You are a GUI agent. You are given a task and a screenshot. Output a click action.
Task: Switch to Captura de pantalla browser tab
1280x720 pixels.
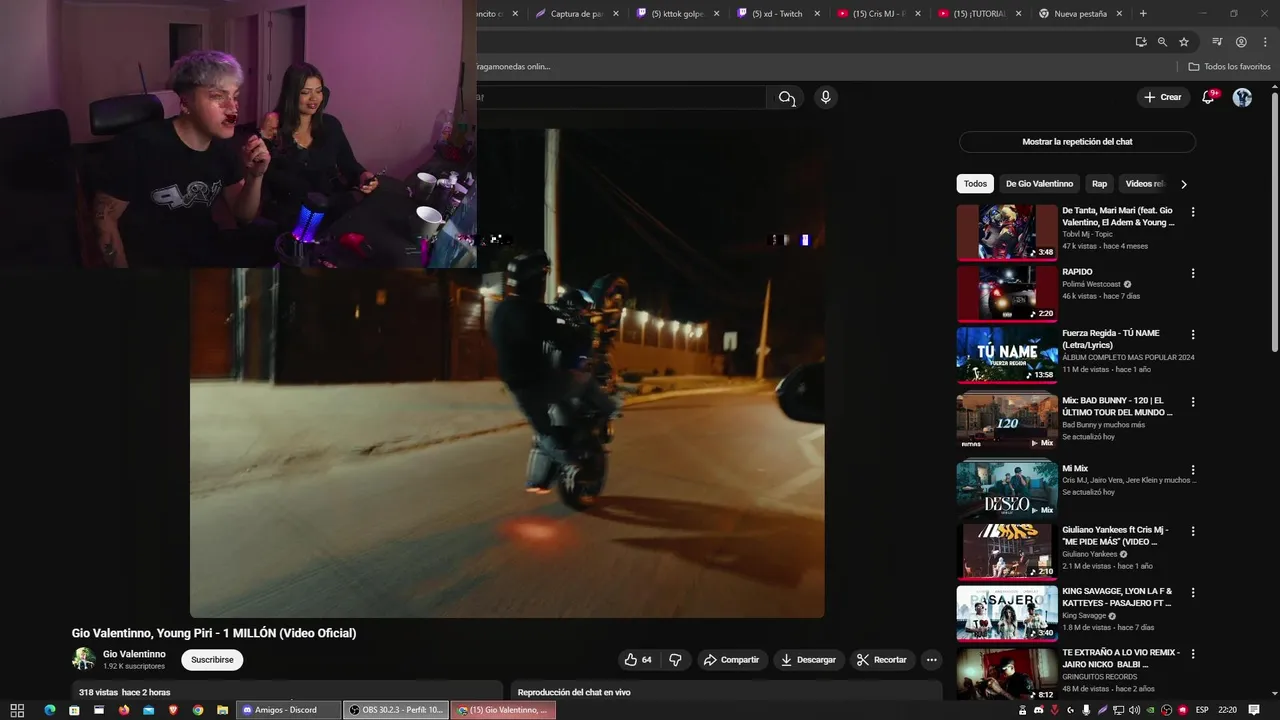(x=577, y=13)
